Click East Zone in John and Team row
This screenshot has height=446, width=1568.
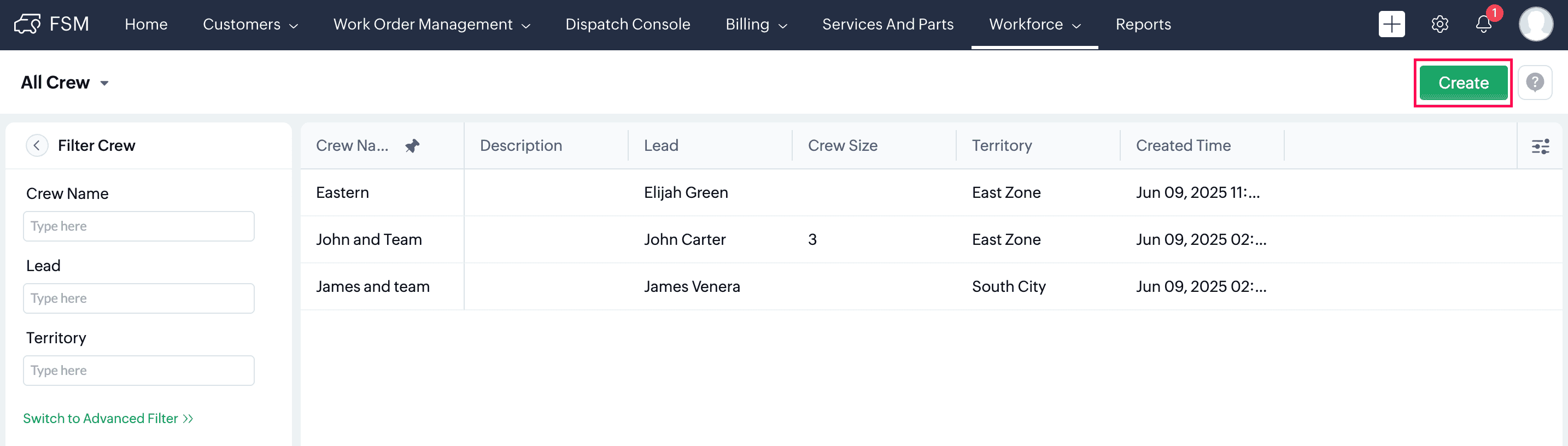1006,240
